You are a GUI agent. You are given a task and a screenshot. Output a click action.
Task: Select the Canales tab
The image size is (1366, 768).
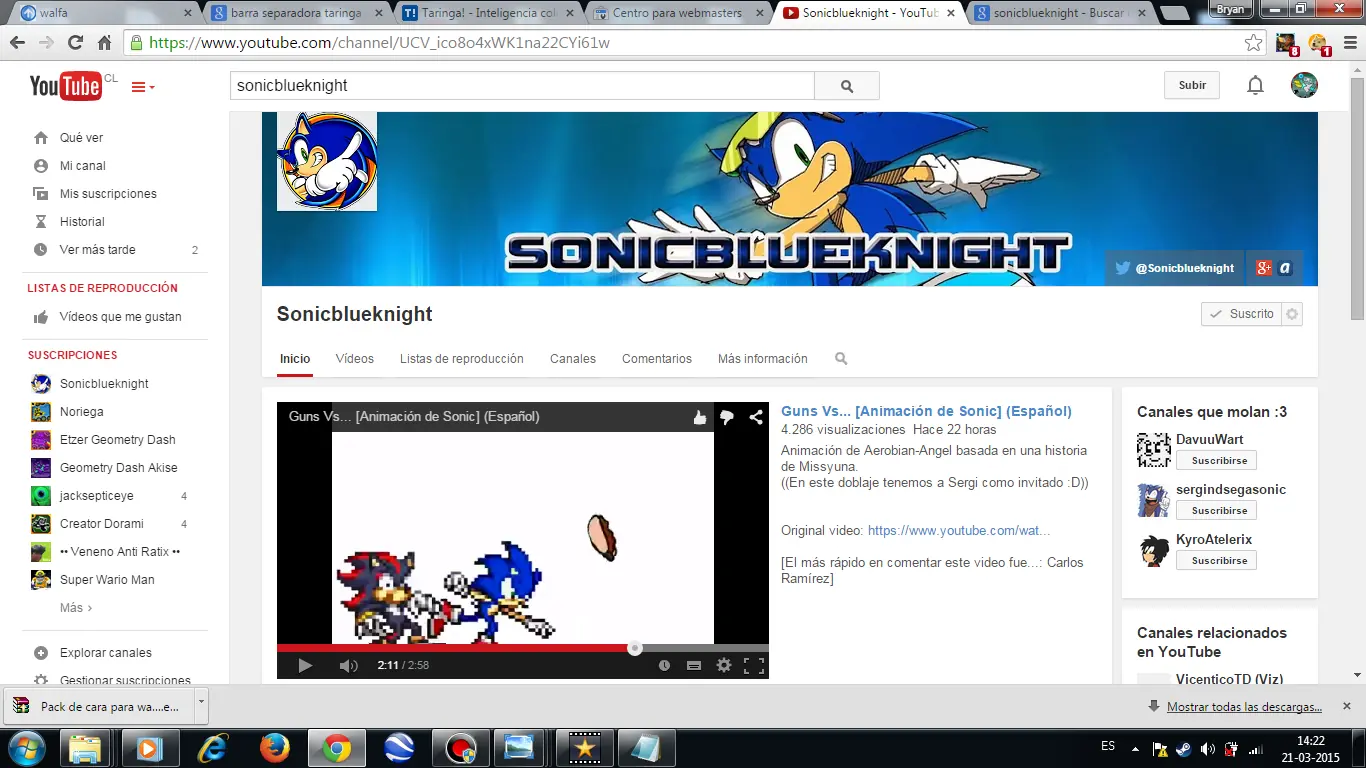pos(573,359)
